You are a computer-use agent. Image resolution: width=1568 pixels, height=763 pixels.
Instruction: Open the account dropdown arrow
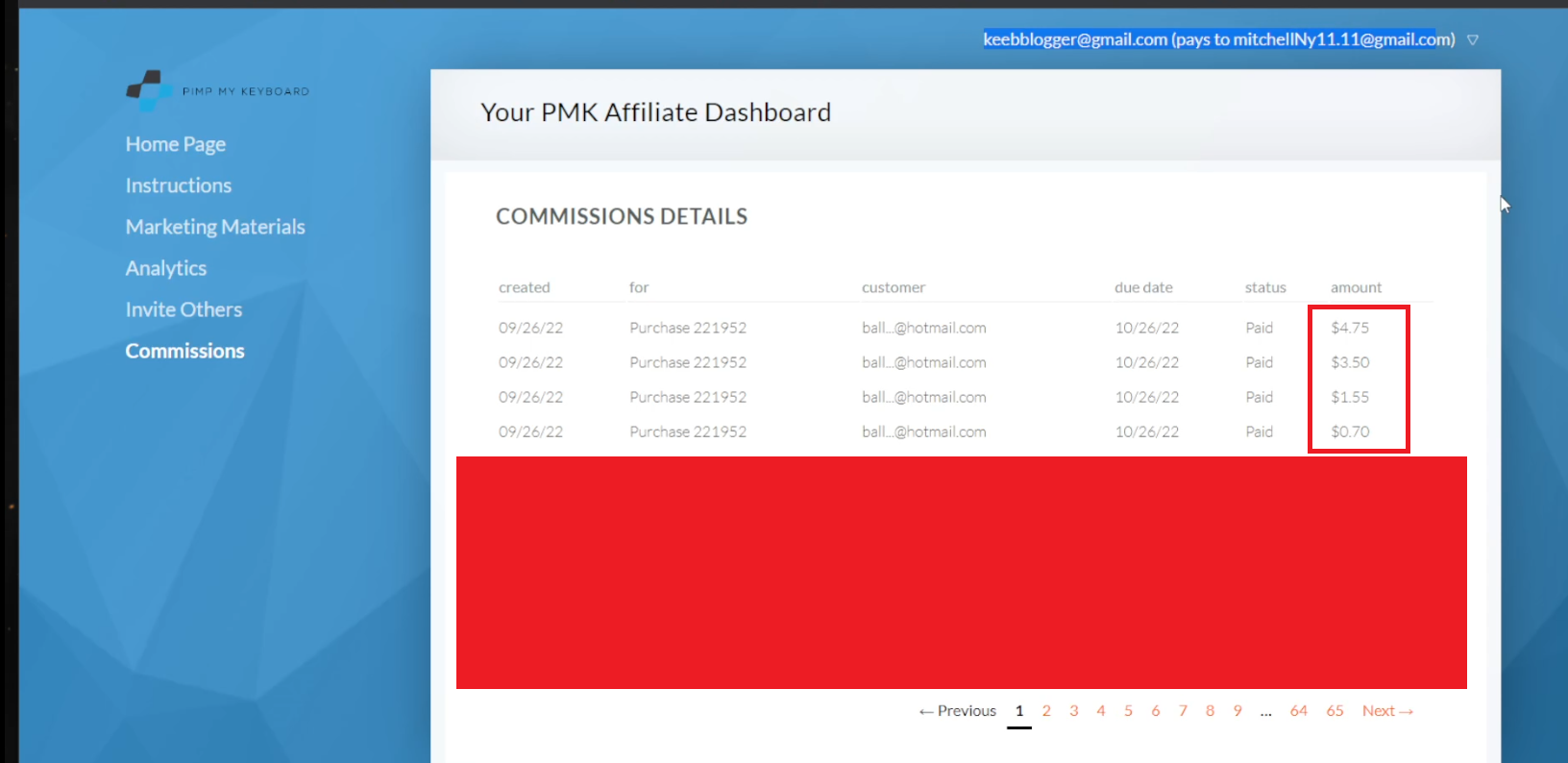tap(1473, 40)
